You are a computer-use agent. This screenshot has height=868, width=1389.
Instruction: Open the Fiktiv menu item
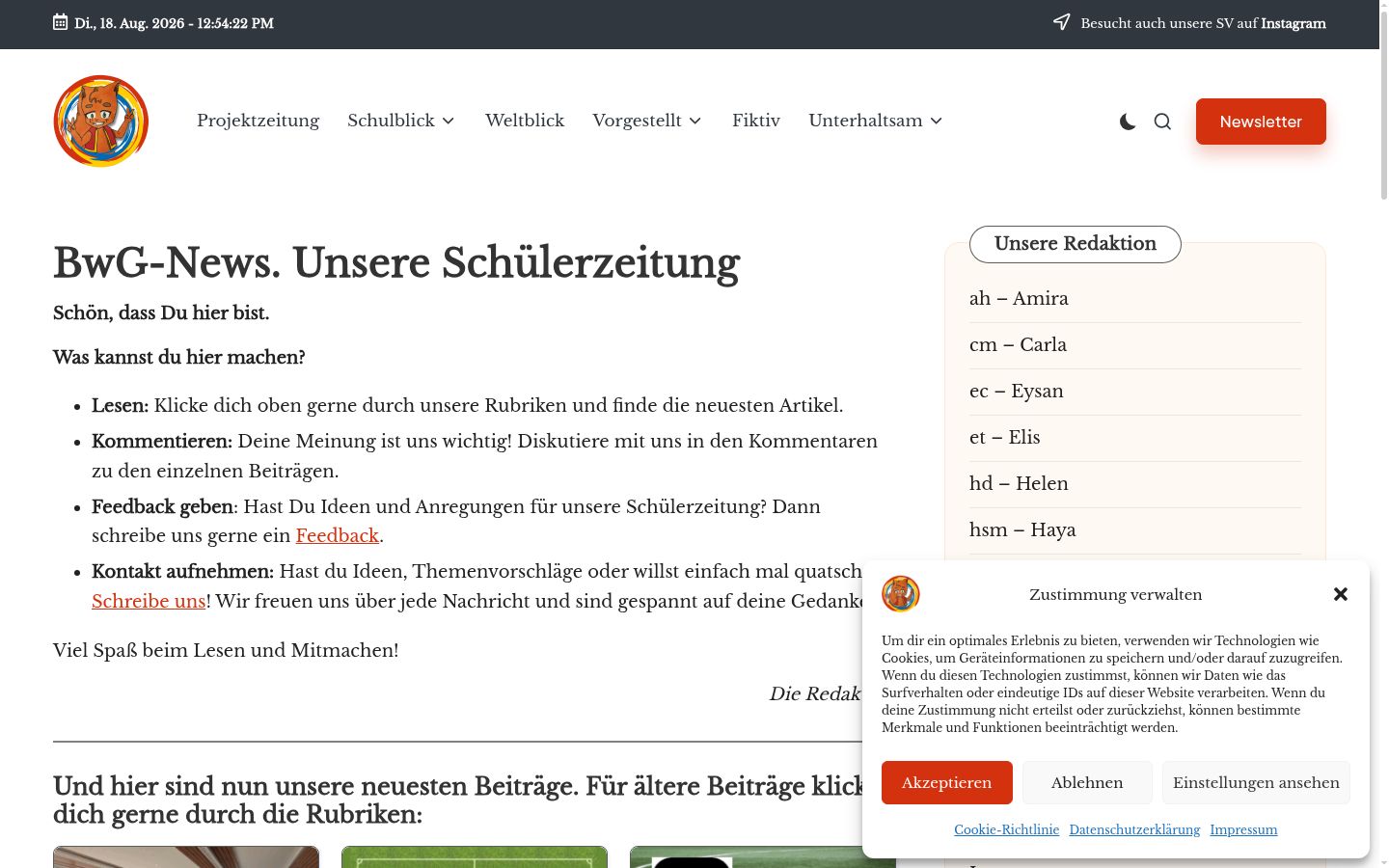click(x=756, y=121)
